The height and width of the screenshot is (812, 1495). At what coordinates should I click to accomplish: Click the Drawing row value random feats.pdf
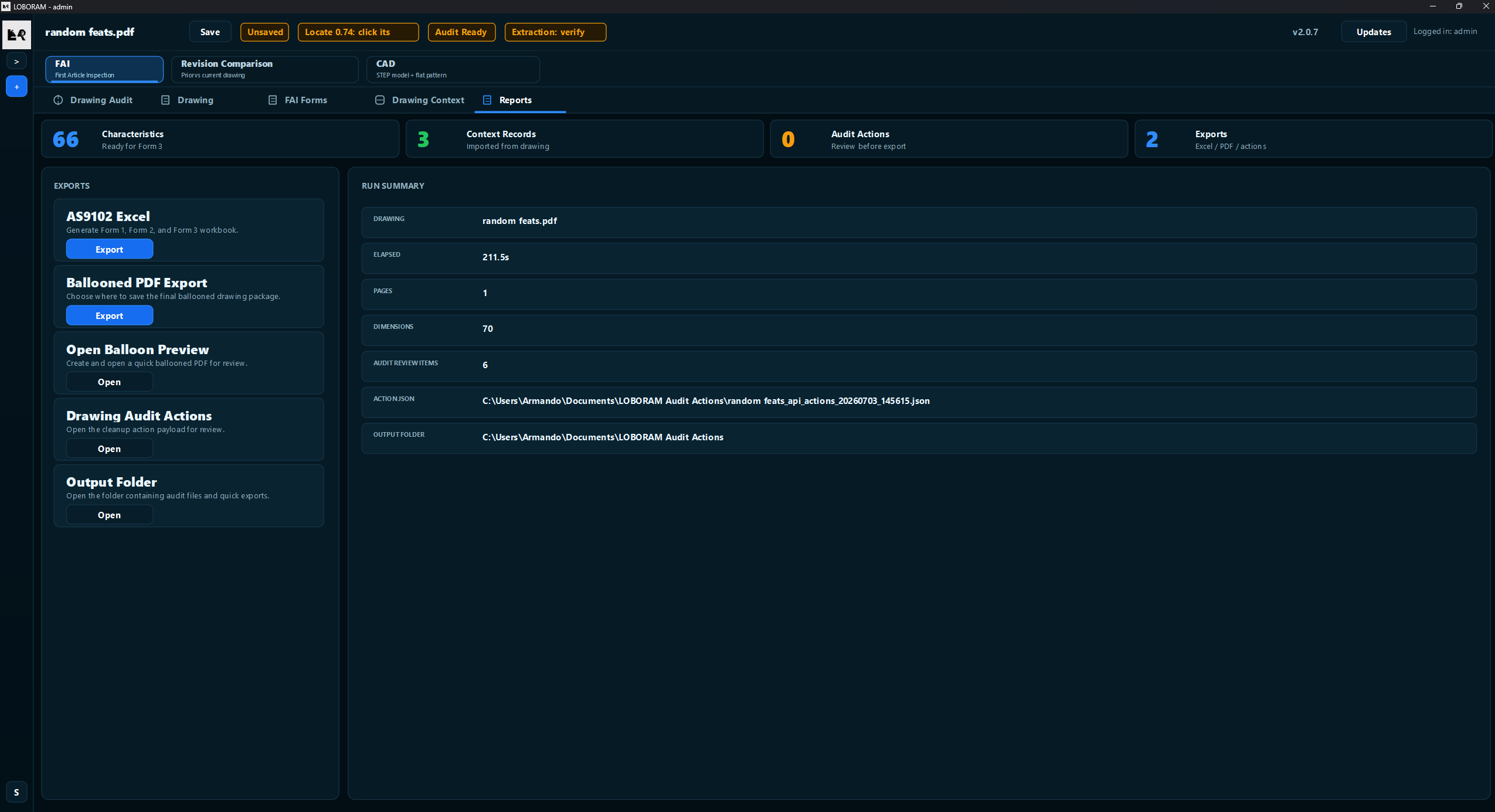point(519,221)
